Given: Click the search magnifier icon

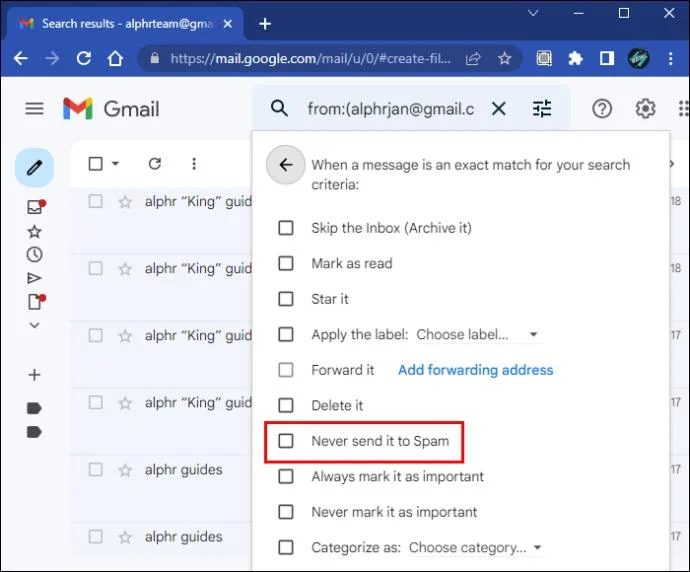Looking at the screenshot, I should tap(279, 108).
